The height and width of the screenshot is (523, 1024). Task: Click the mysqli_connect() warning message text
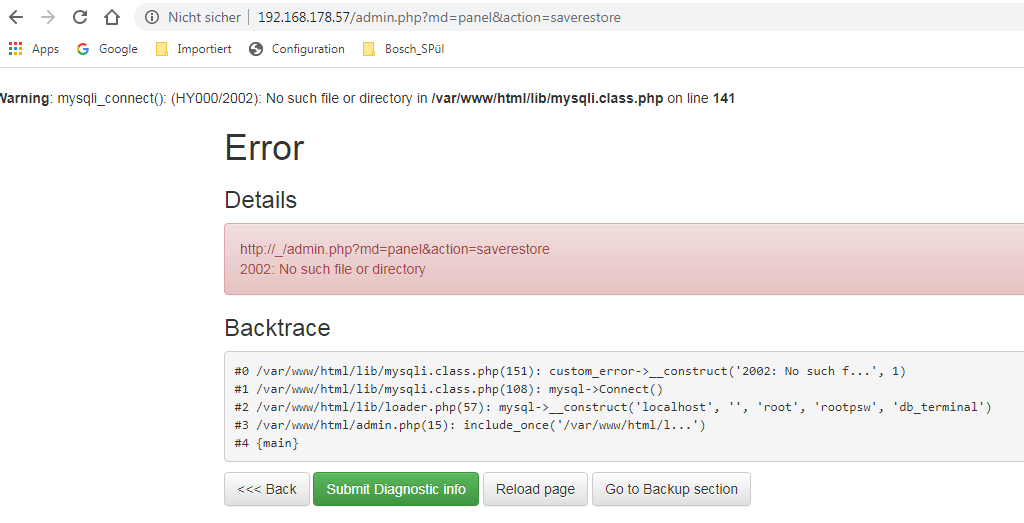pos(366,99)
